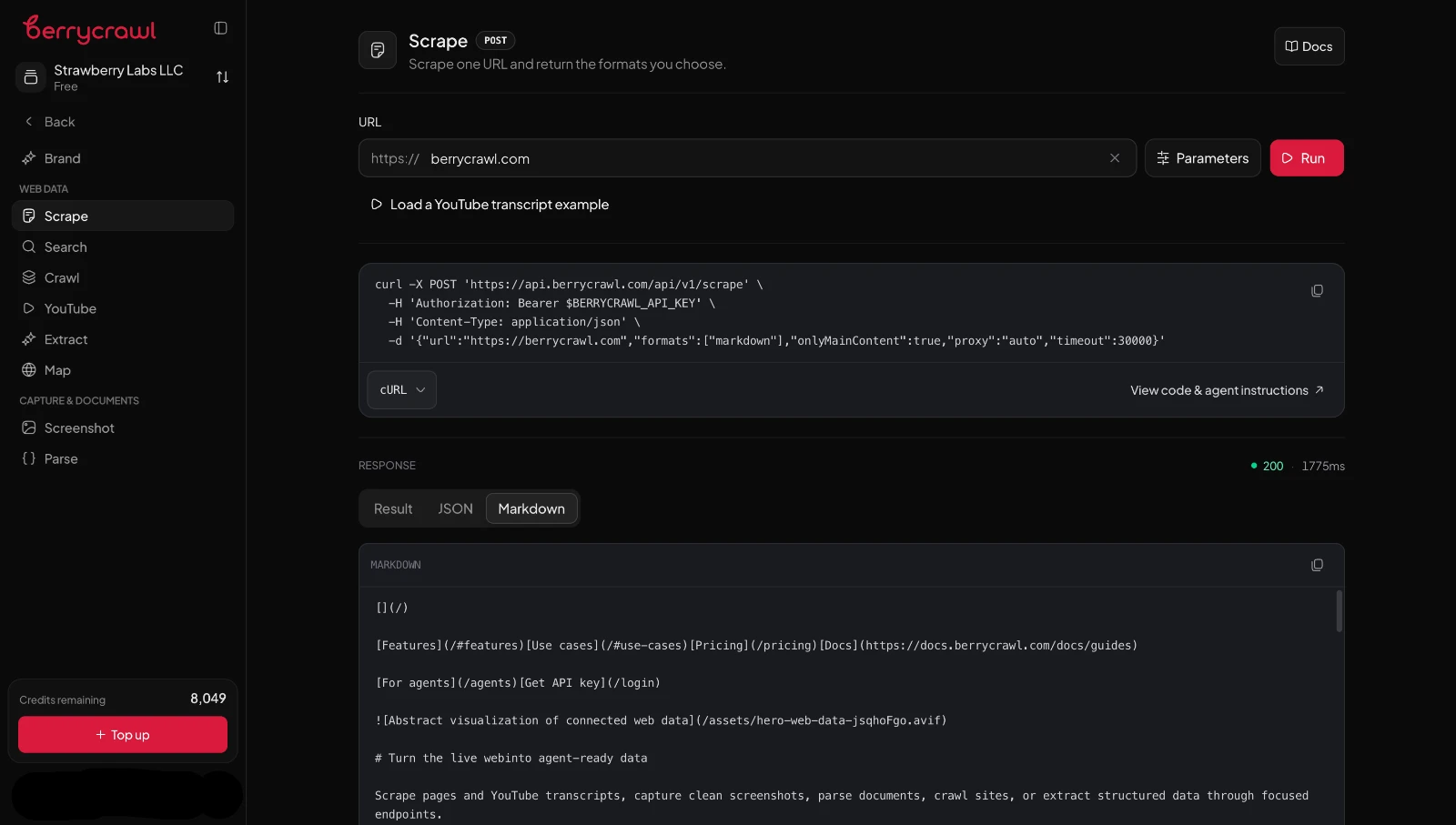
Task: Click the Brand sparkle icon
Action: click(29, 158)
